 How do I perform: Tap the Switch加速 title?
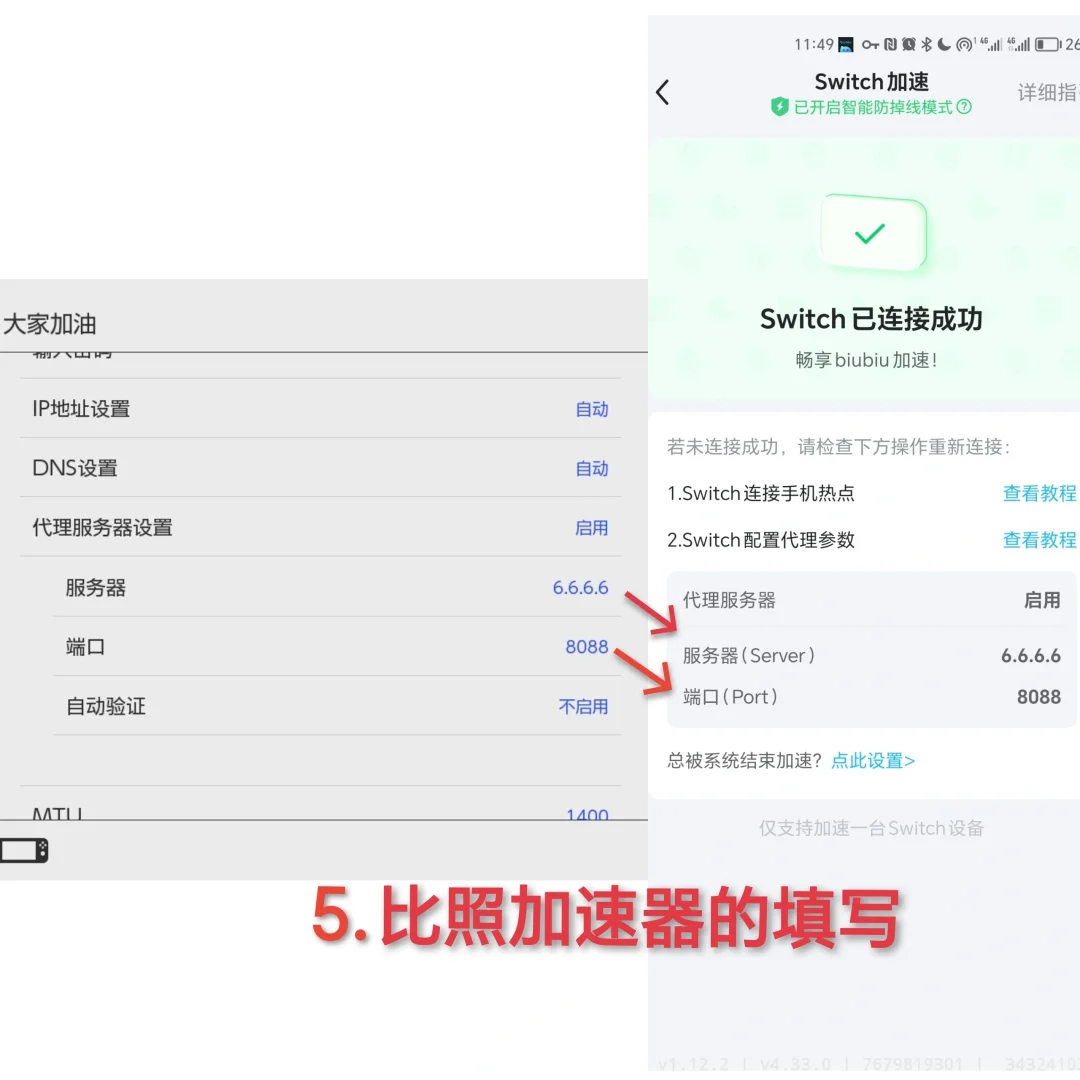(871, 81)
